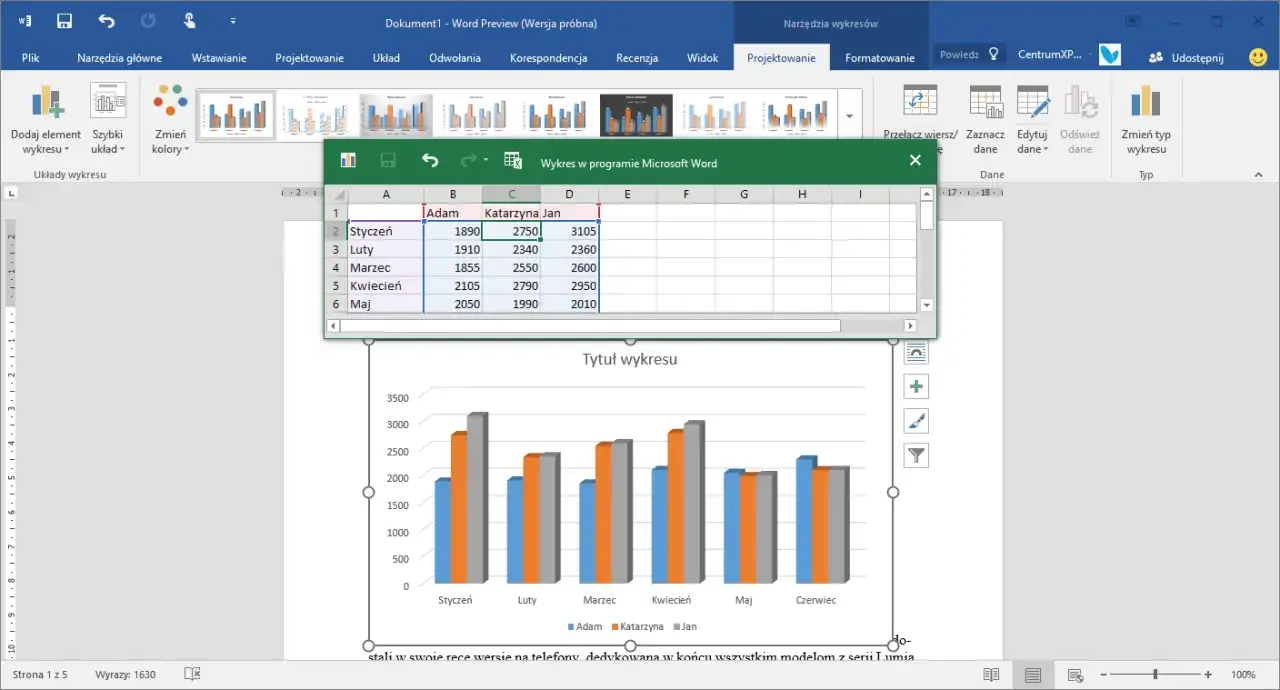
Task: Select the dark chart style thumbnail
Action: [x=636, y=116]
